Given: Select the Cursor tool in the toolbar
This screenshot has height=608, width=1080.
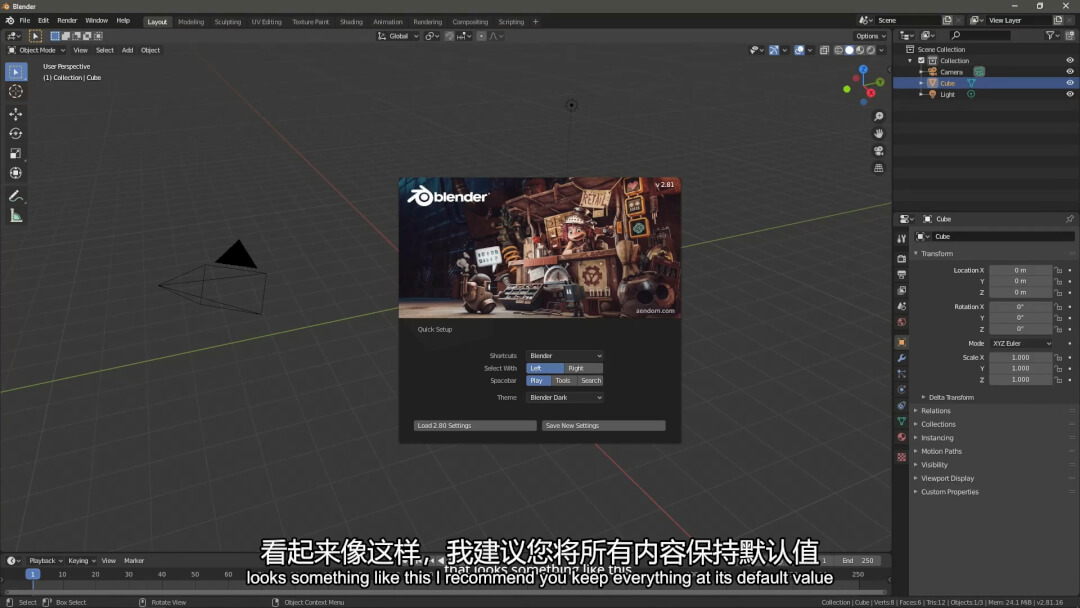Looking at the screenshot, I should [16, 92].
